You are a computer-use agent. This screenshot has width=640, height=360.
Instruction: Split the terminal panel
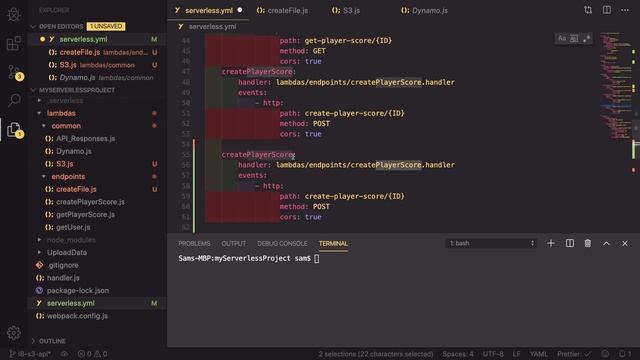pos(570,243)
